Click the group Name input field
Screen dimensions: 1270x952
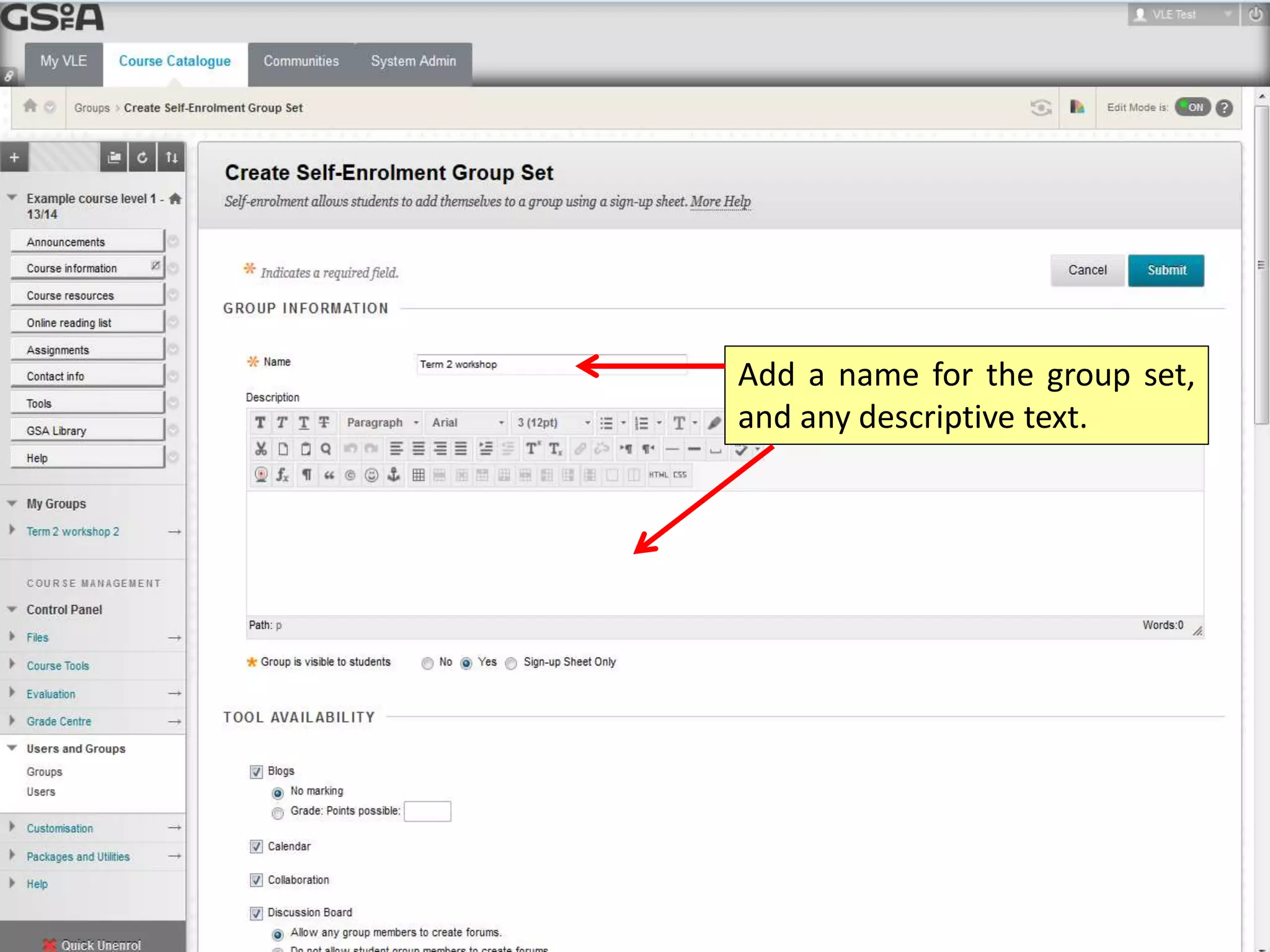tap(552, 364)
